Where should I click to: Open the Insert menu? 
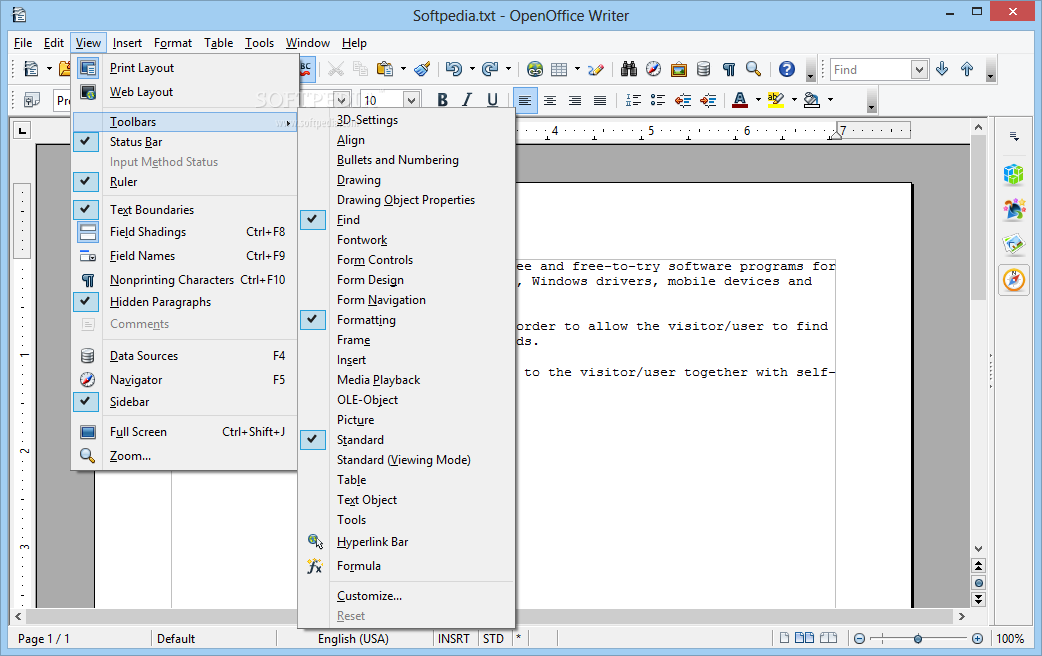127,43
